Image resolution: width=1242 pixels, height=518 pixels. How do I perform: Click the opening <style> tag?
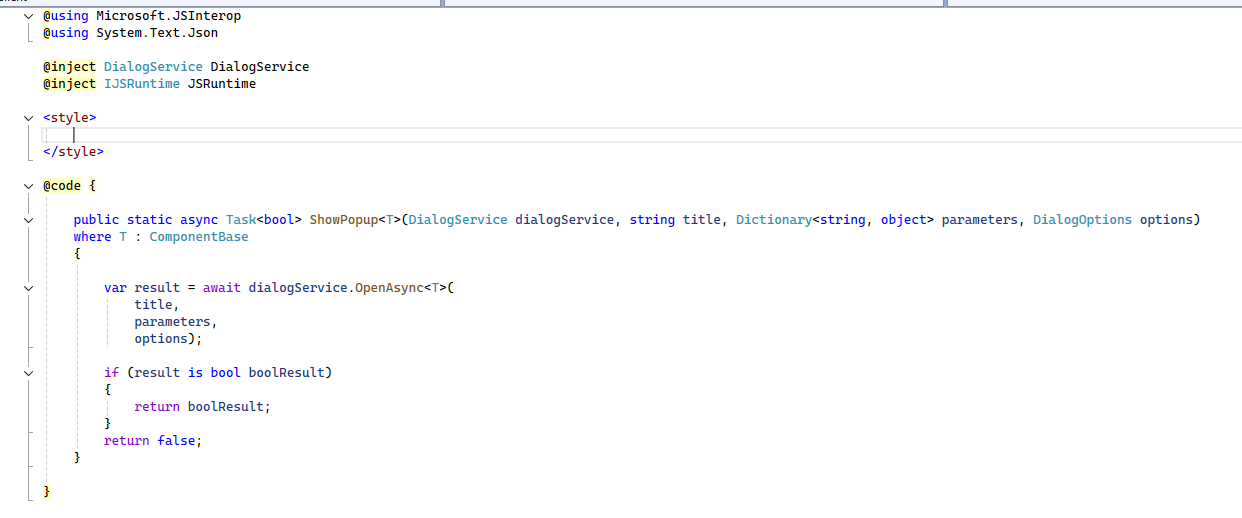tap(69, 118)
